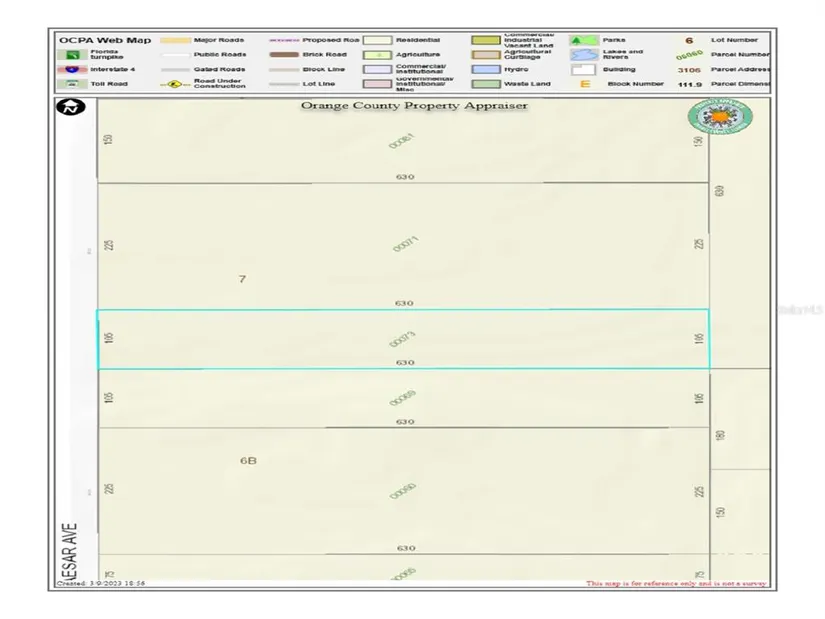The image size is (825, 619).
Task: Click the OCPA Web Map legend heading
Action: click(x=105, y=40)
